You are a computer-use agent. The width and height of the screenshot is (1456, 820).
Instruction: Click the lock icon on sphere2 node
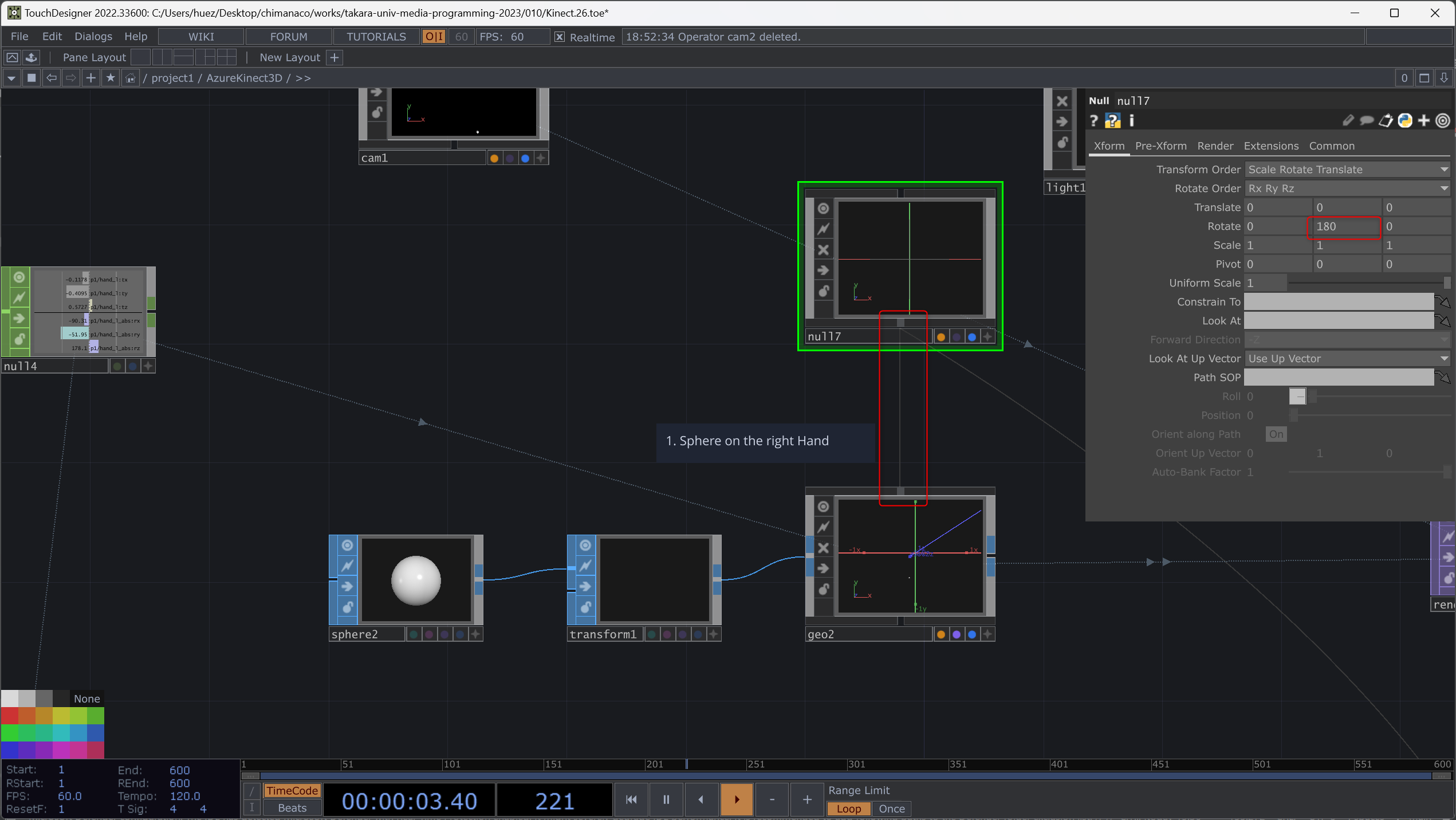pyautogui.click(x=347, y=607)
